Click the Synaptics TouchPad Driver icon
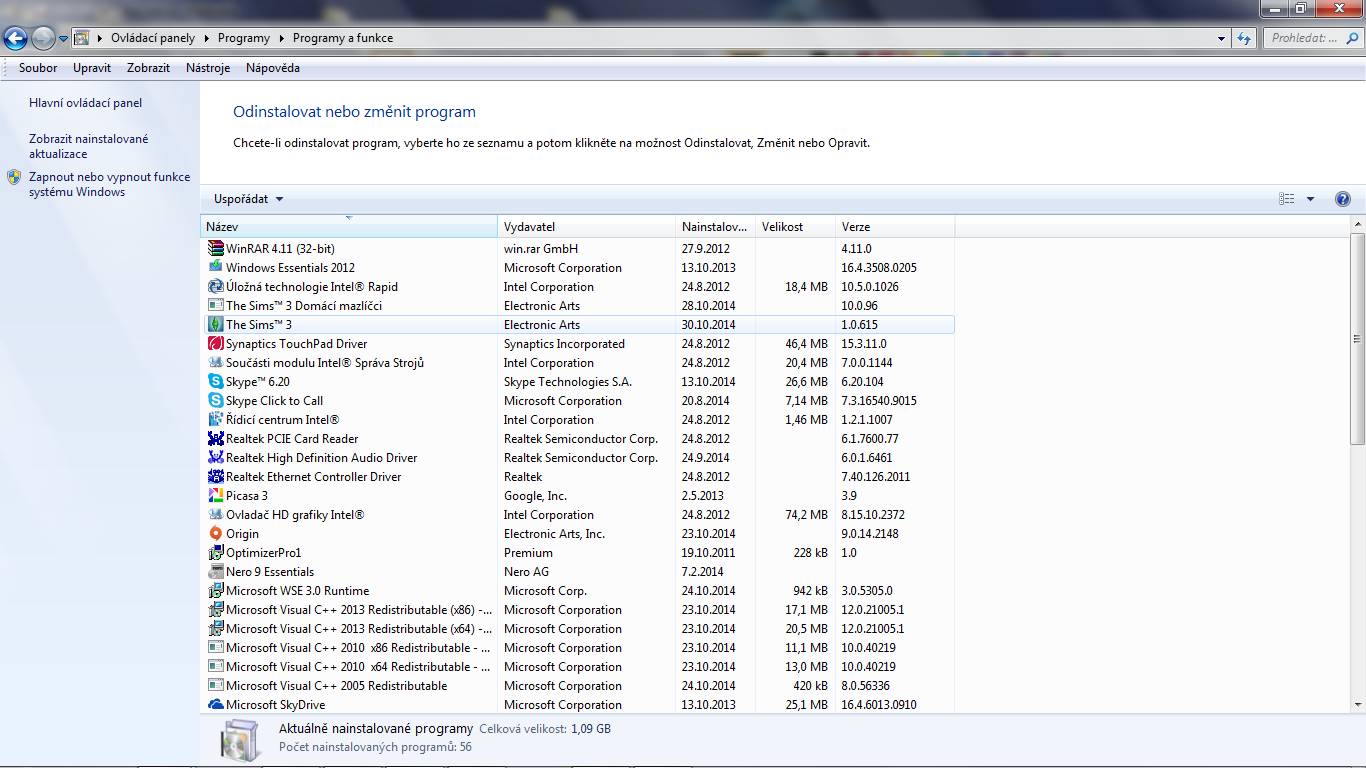Image resolution: width=1366 pixels, height=768 pixels. point(215,343)
